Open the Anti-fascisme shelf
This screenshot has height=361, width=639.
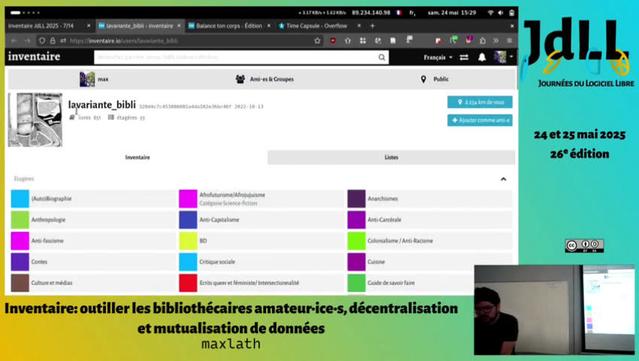click(93, 241)
